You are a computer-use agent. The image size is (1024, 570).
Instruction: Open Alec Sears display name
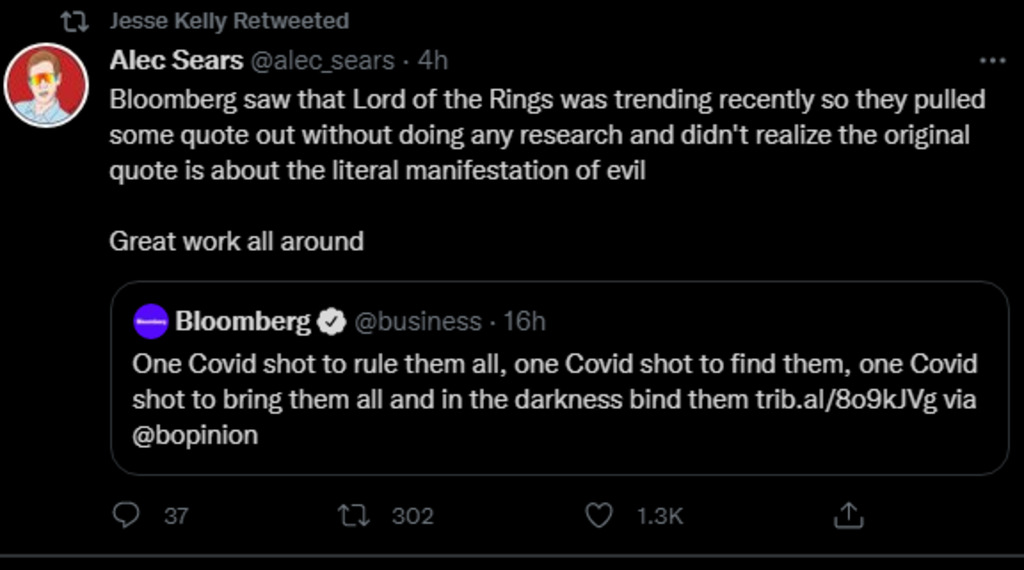[x=176, y=60]
